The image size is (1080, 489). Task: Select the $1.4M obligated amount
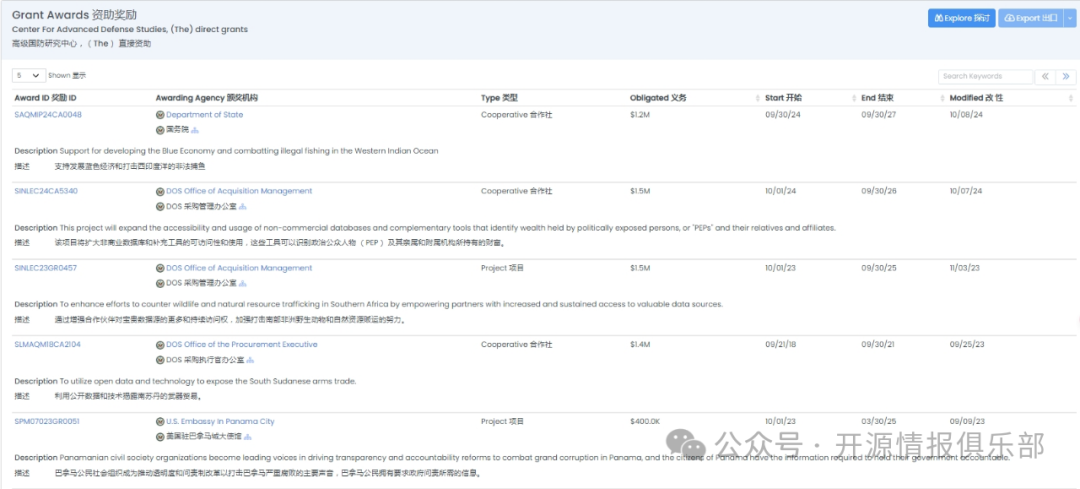pos(640,345)
